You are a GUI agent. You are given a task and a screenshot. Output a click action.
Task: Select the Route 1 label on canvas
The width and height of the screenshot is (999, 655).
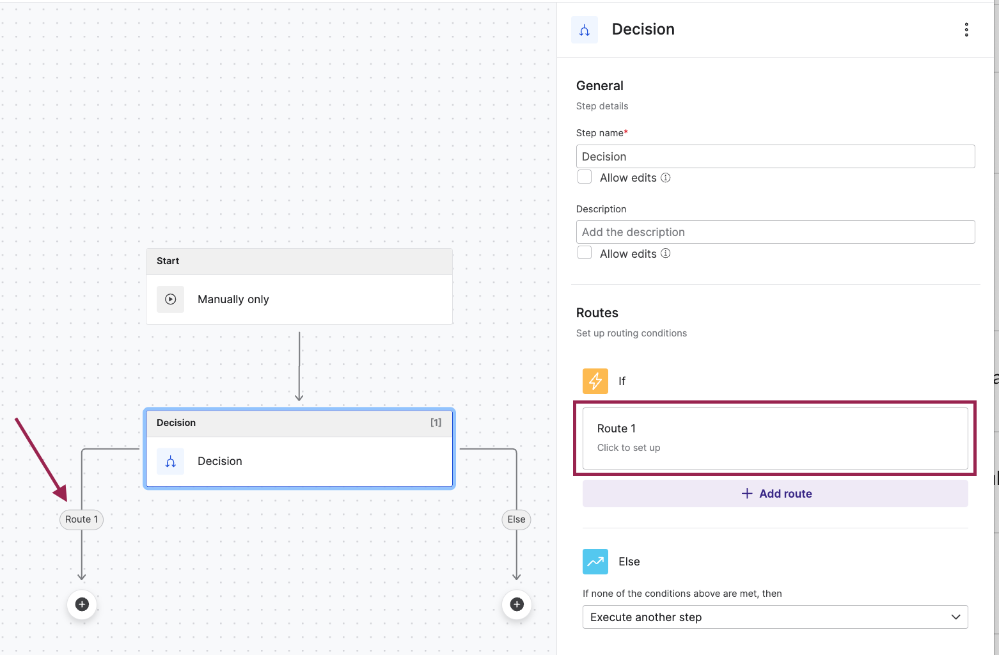82,519
